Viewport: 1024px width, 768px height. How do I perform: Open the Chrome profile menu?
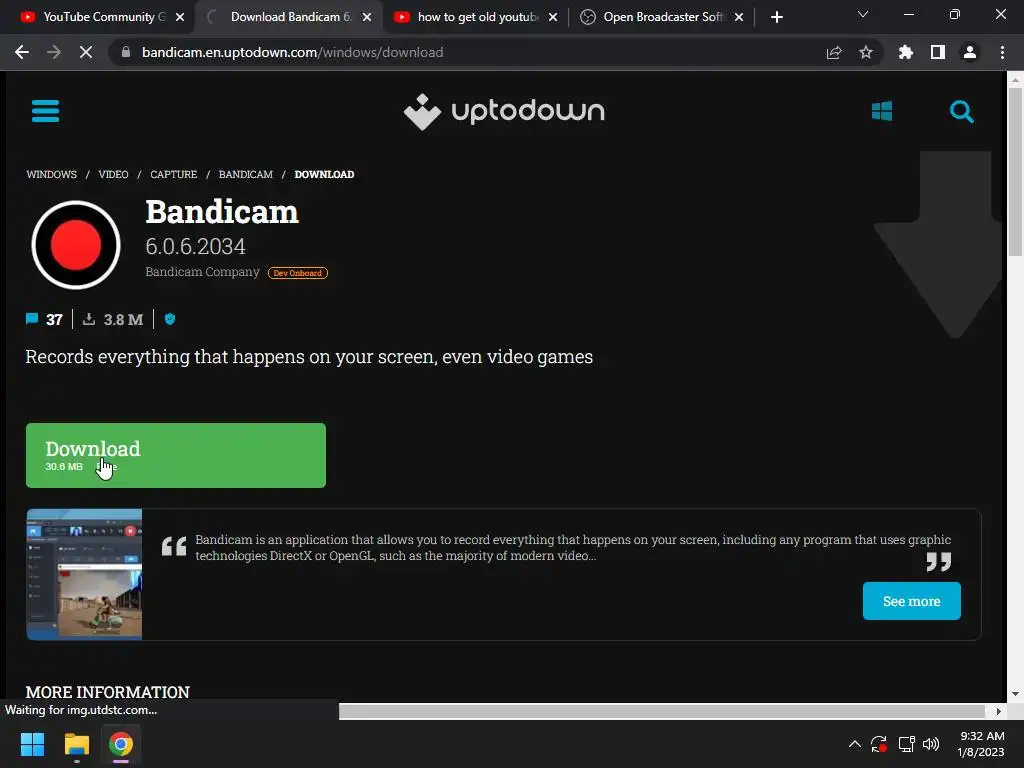tap(970, 52)
